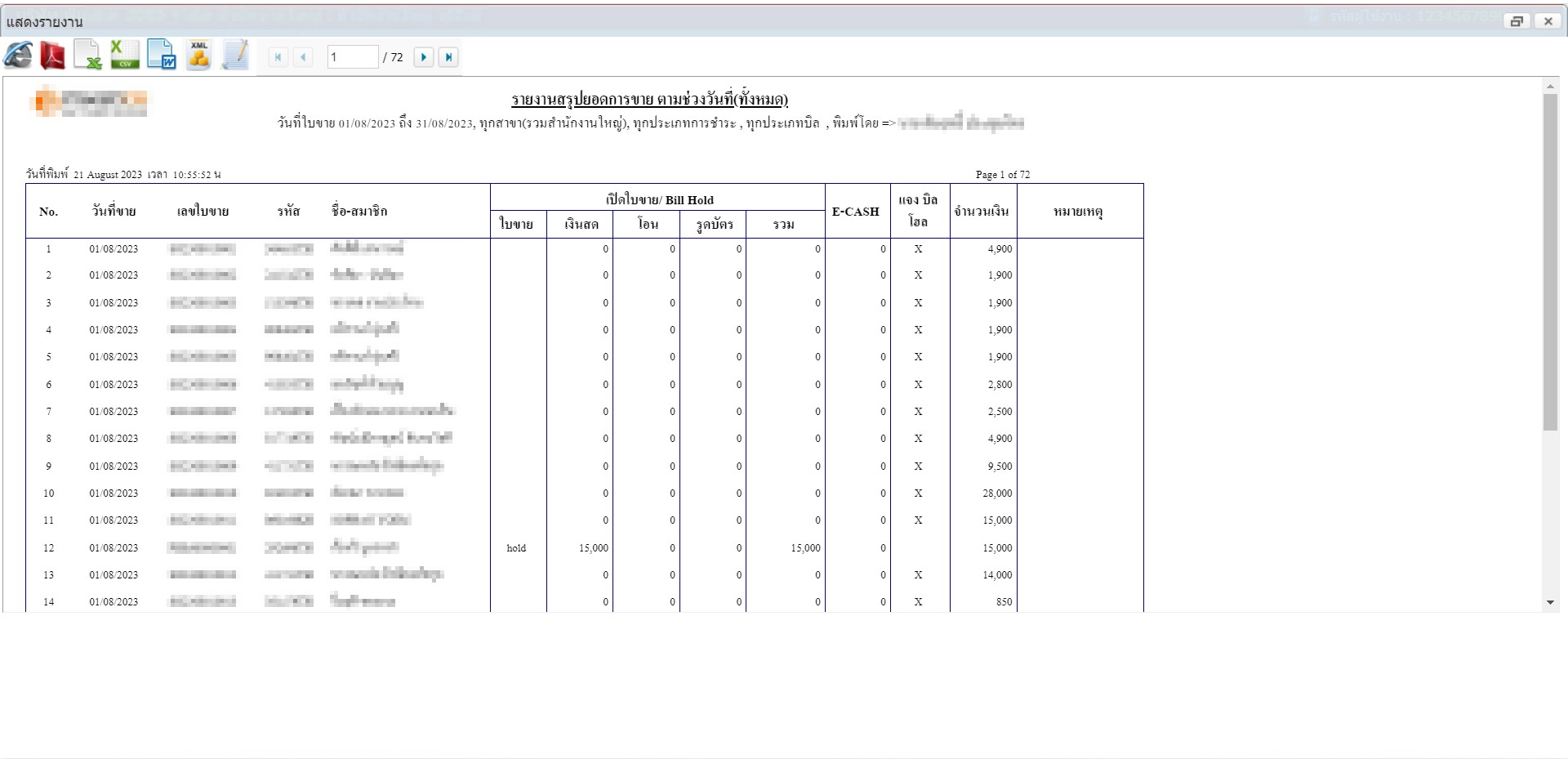Click the E-CASH column header
1568x759 pixels.
click(x=856, y=212)
